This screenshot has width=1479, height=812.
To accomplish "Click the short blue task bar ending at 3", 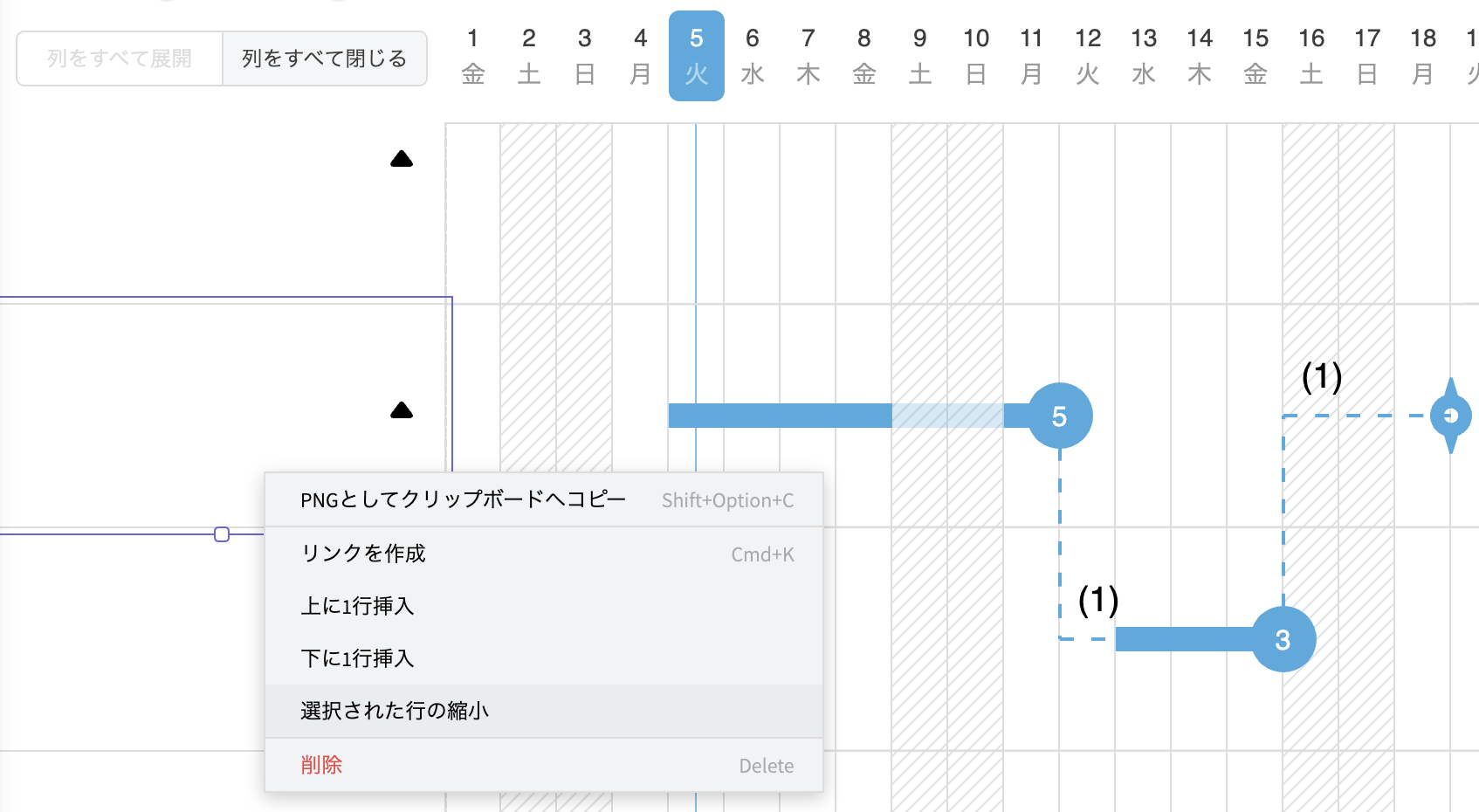I will tap(1183, 639).
